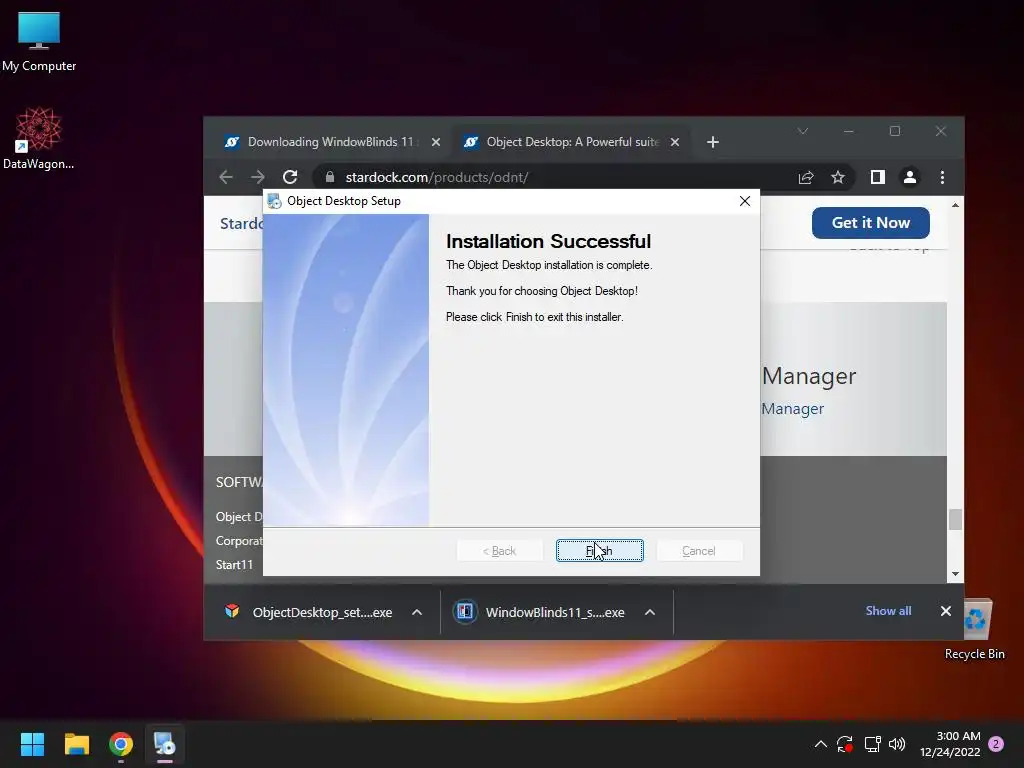Open Recycle Bin desktop icon
Viewport: 1024px width, 768px height.
point(975,630)
